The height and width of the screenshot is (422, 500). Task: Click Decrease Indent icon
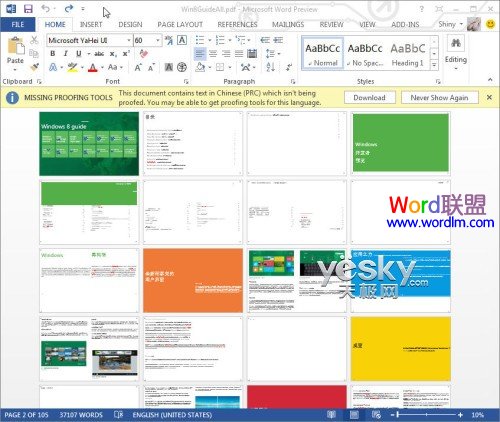click(x=265, y=40)
